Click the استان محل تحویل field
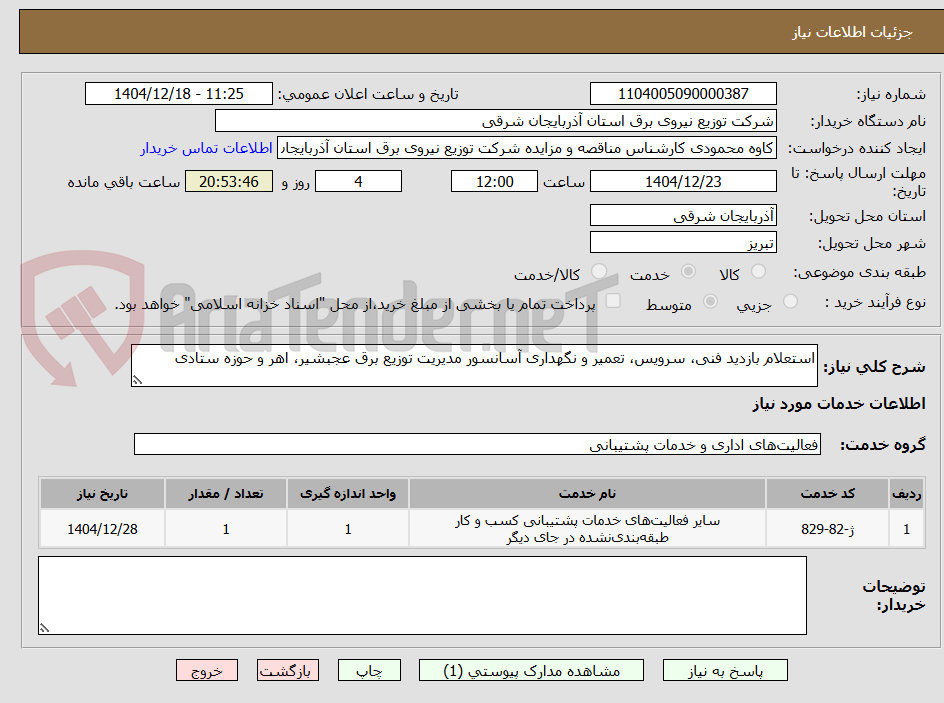The height and width of the screenshot is (703, 944). tap(683, 215)
